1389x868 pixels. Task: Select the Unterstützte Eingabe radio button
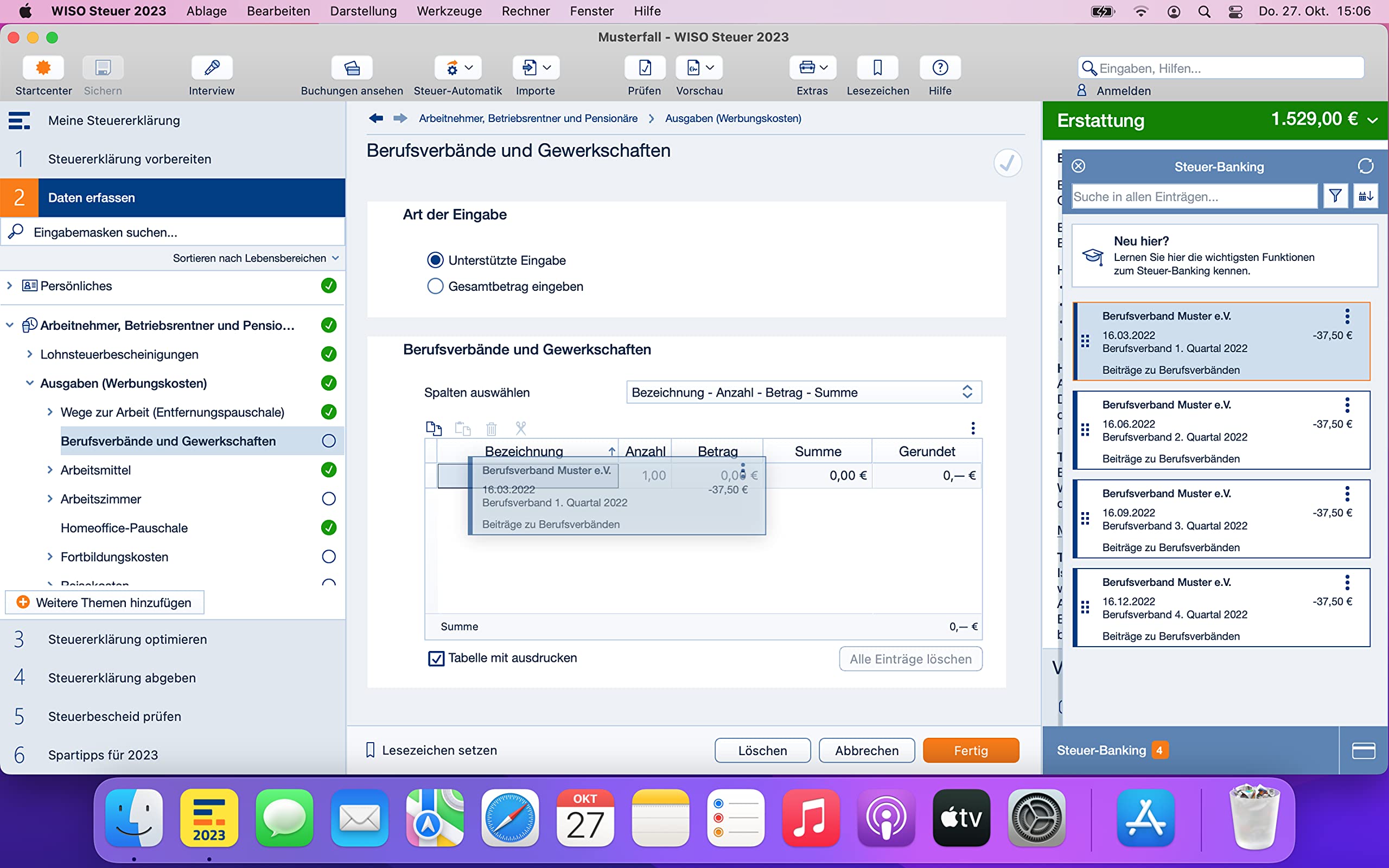435,260
